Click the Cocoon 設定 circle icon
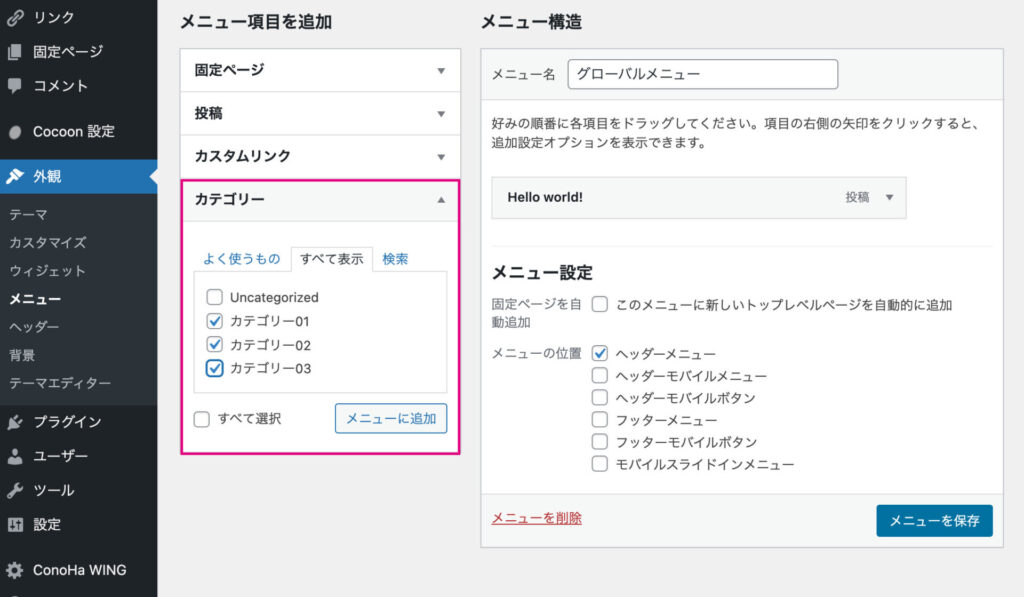 click(15, 132)
